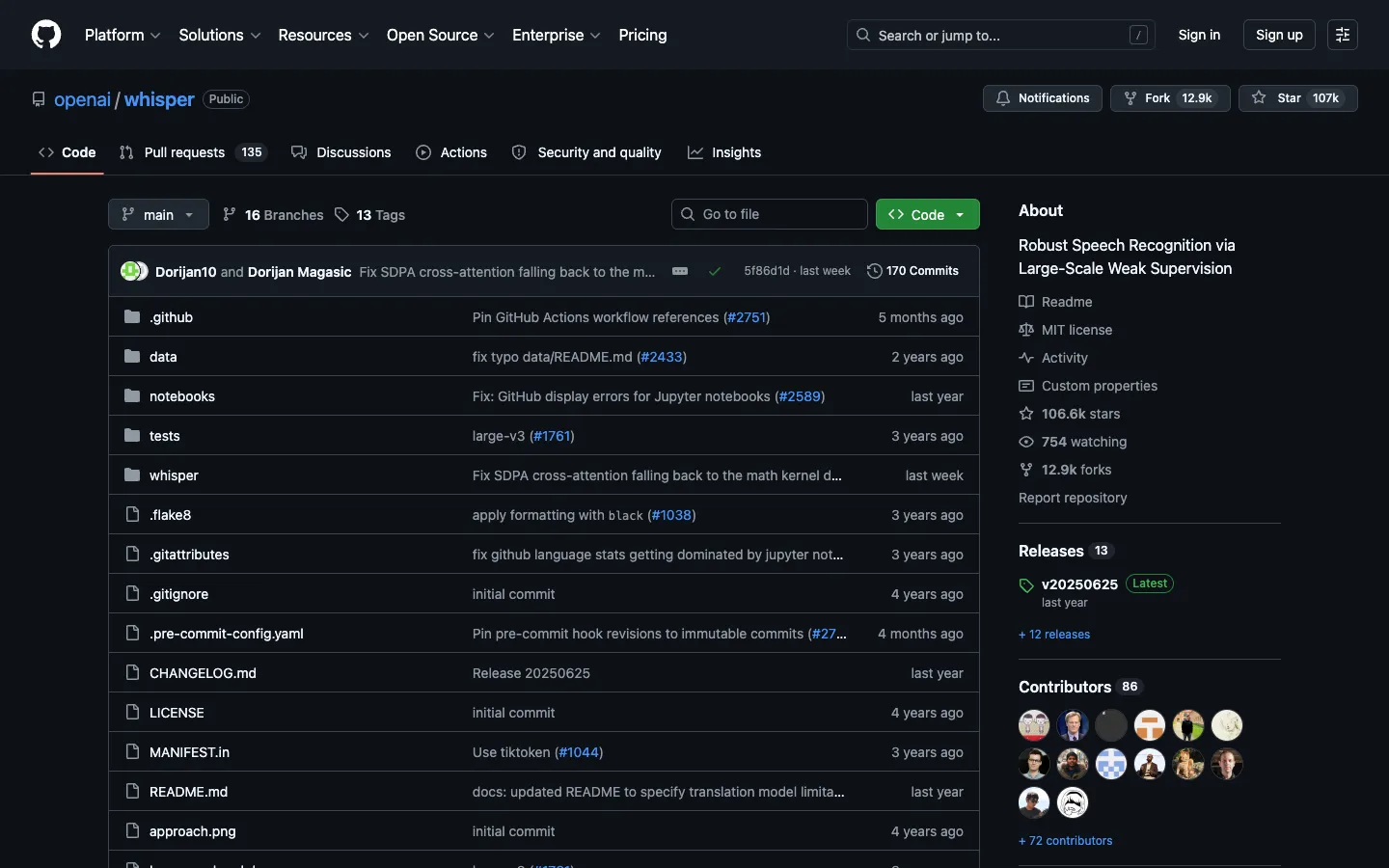View the 13 Tags list
The height and width of the screenshot is (868, 1389).
pos(369,215)
